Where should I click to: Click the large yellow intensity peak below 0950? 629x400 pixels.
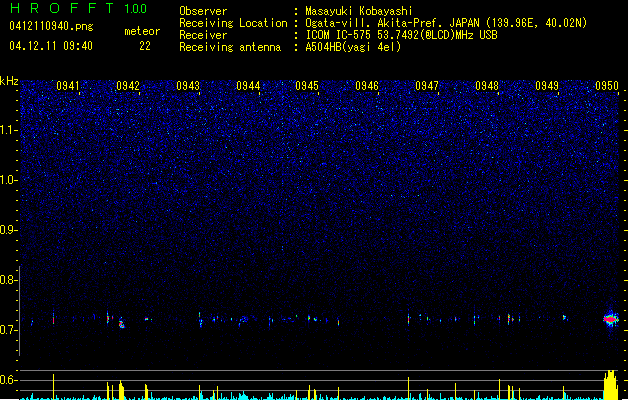[x=611, y=385]
